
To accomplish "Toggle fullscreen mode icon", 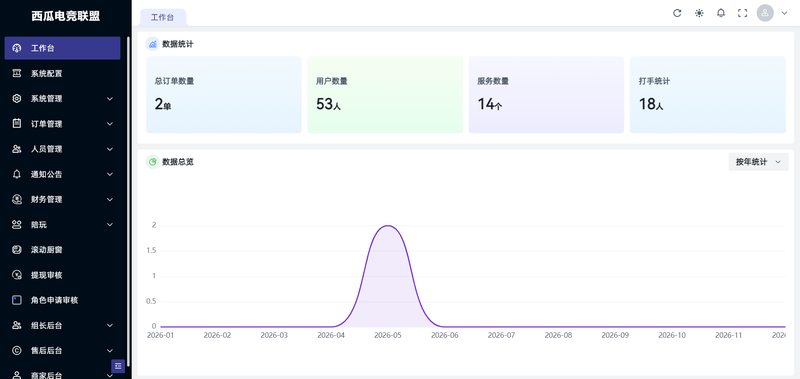I will pyautogui.click(x=742, y=13).
